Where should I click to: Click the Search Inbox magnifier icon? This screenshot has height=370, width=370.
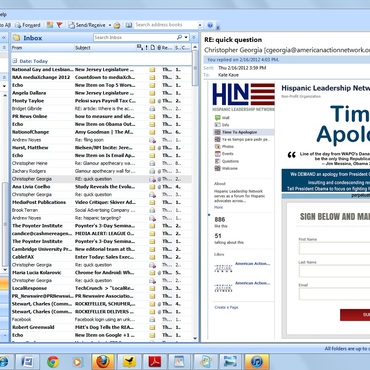179,37
